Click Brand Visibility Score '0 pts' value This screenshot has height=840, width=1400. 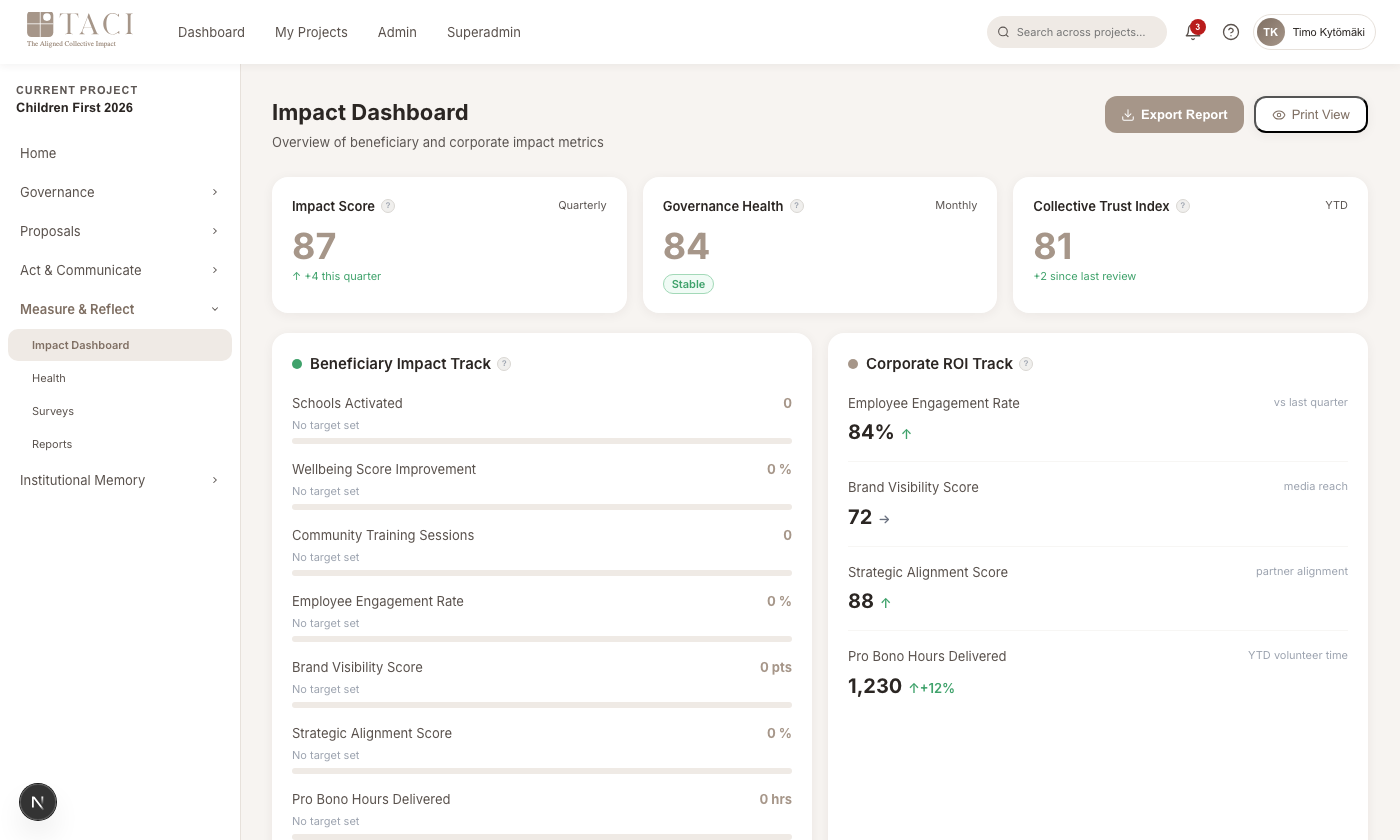775,667
